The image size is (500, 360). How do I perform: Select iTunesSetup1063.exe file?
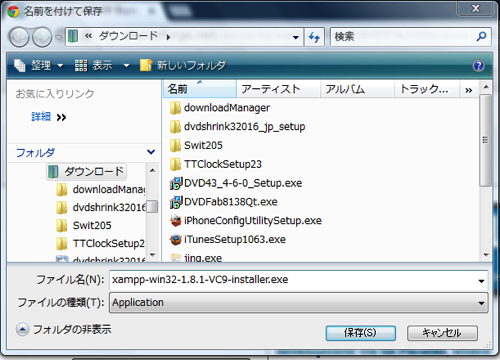(x=228, y=239)
